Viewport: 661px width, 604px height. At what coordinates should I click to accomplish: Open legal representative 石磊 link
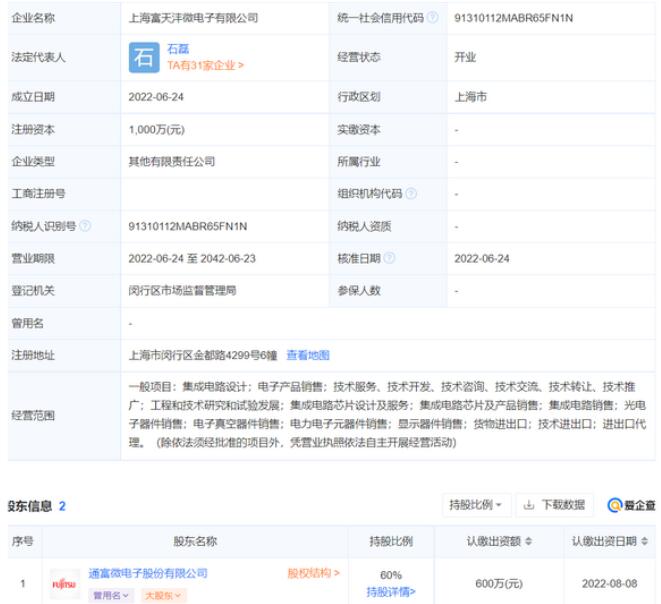pyautogui.click(x=178, y=49)
